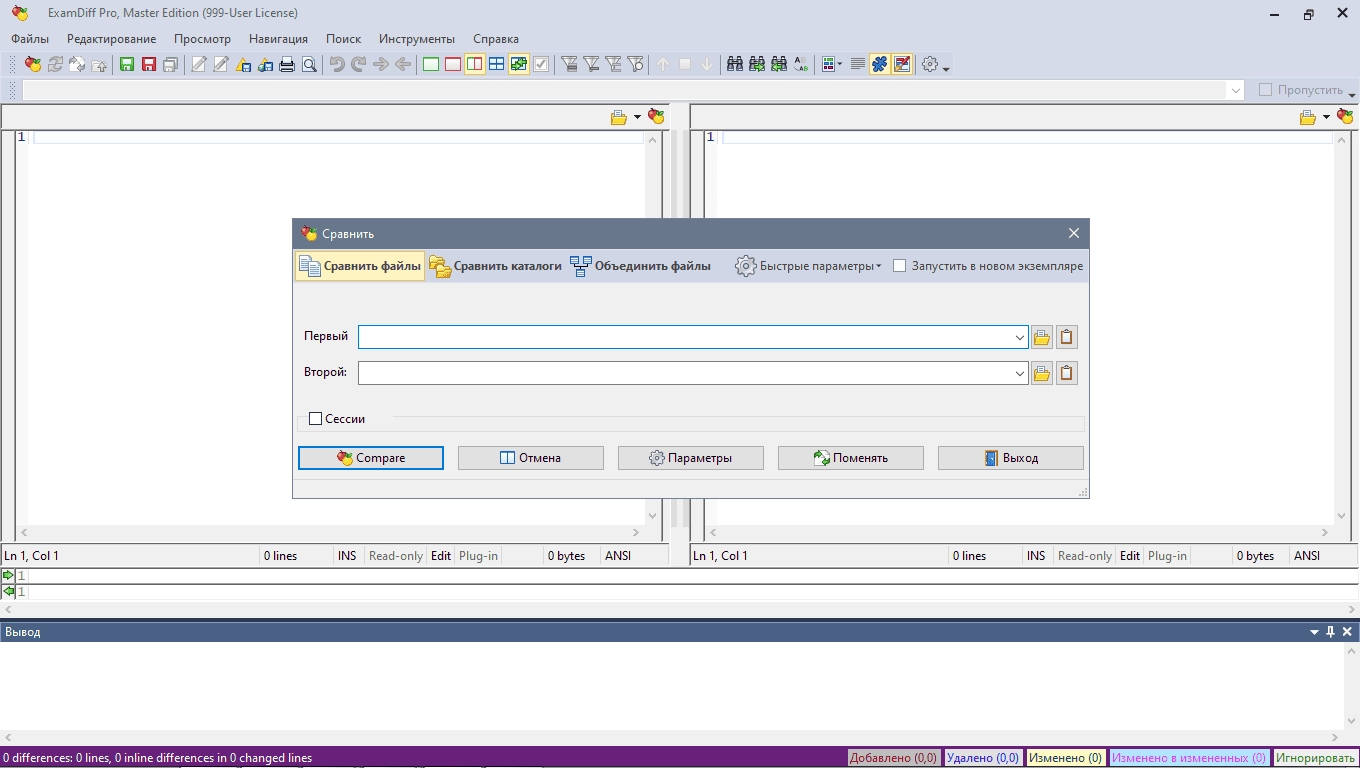Screen dimensions: 1360x768
Task: Click the lines word-wrap toolbar icon
Action: 858,64
